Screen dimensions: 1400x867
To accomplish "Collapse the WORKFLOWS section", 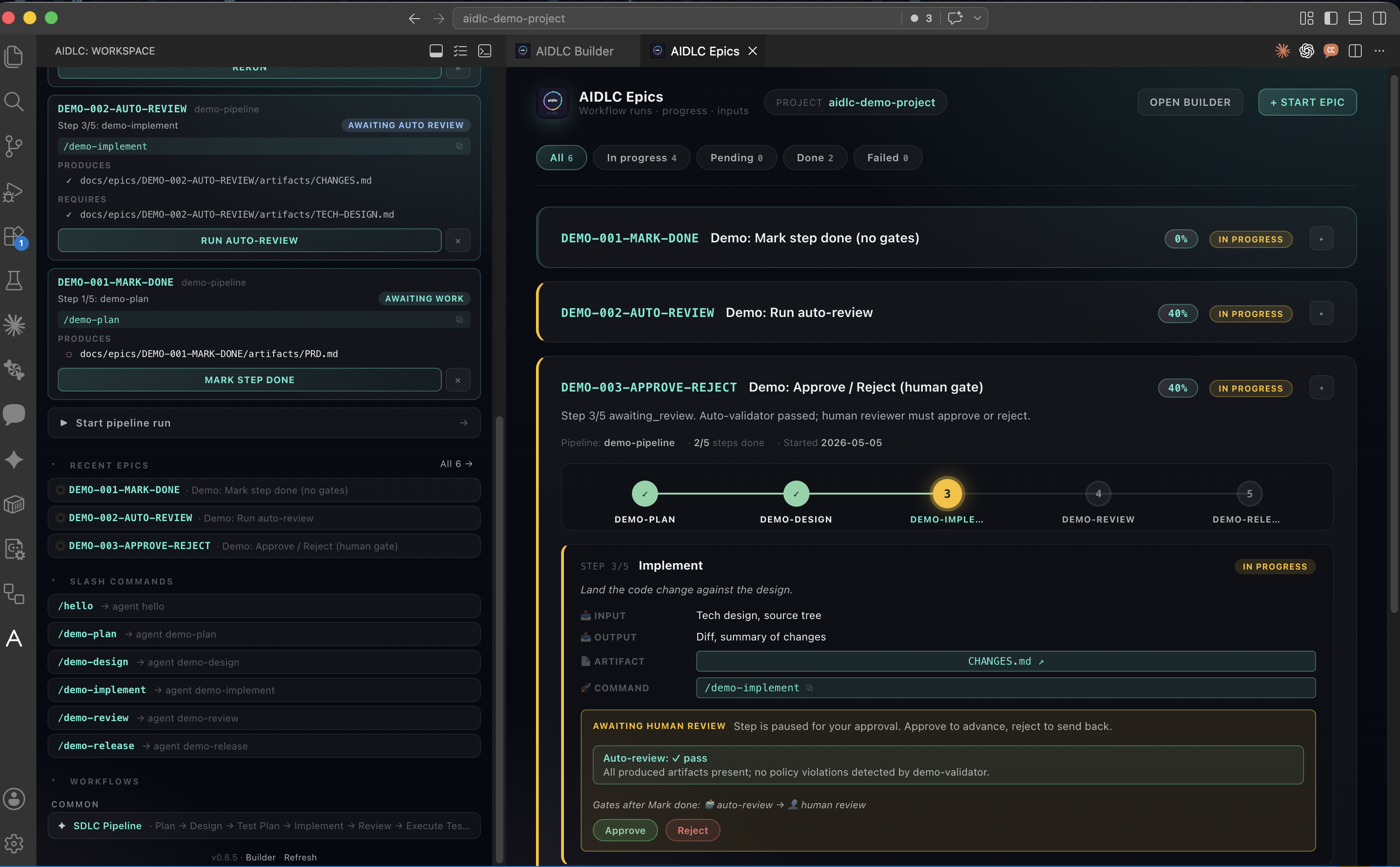I will [53, 781].
